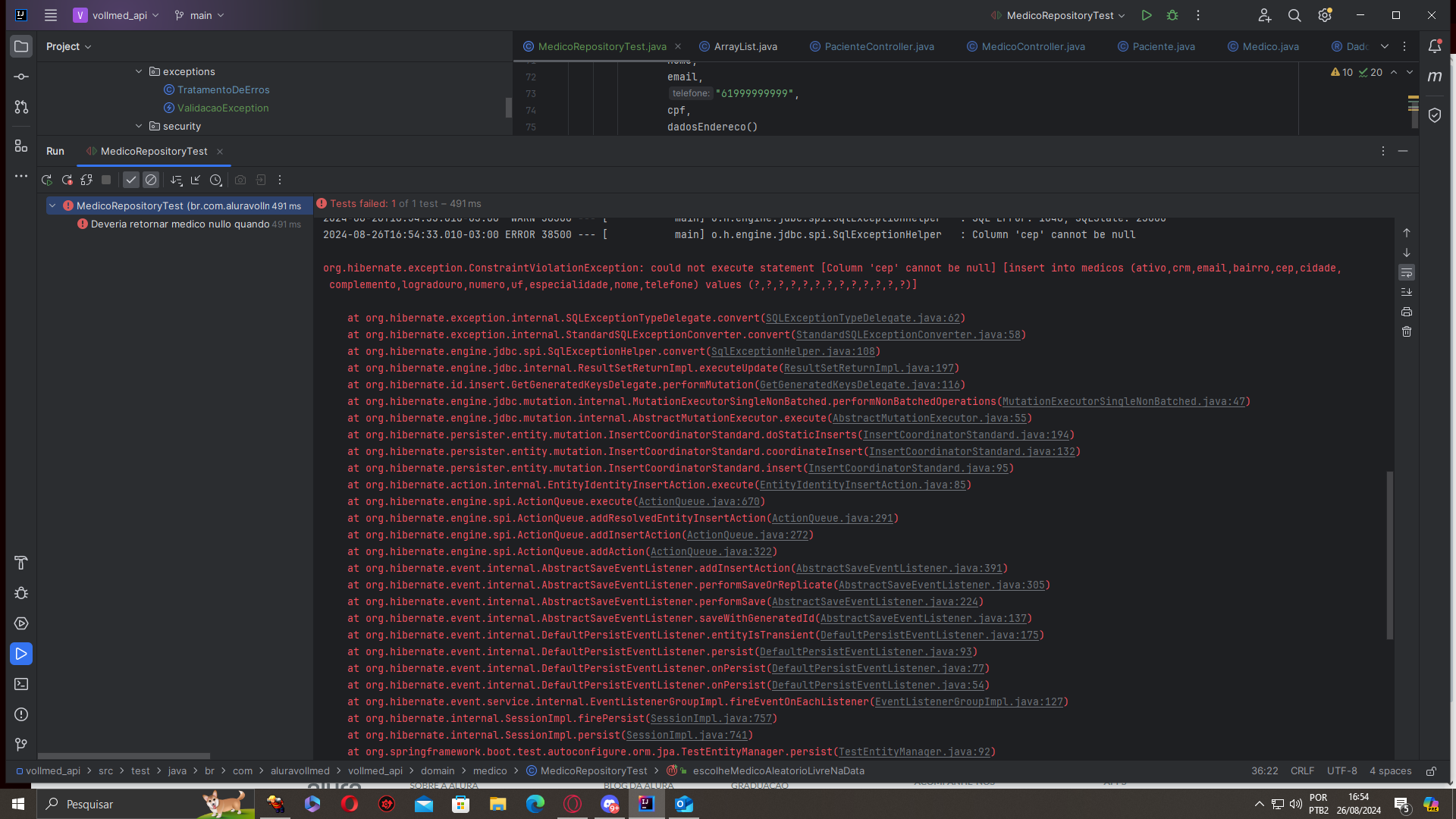Open Search Everywhere magnifier
This screenshot has height=819, width=1456.
pos(1294,15)
